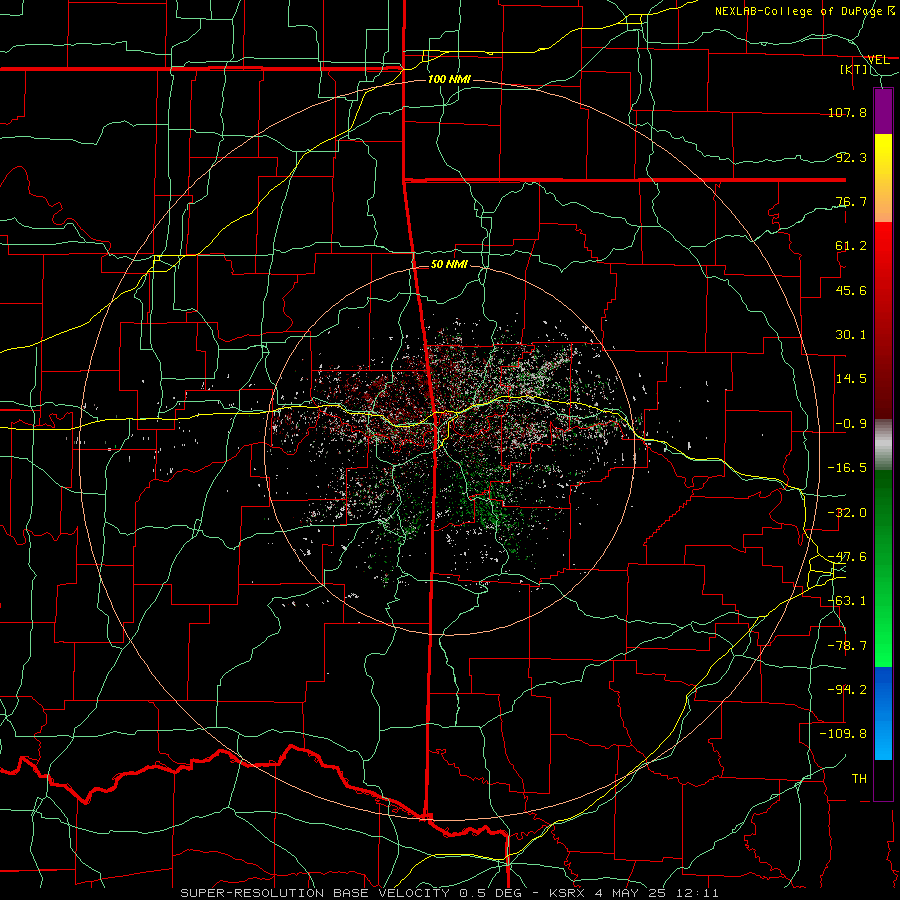Select the -16.5 velocity value
Image resolution: width=900 pixels, height=900 pixels.
(847, 468)
